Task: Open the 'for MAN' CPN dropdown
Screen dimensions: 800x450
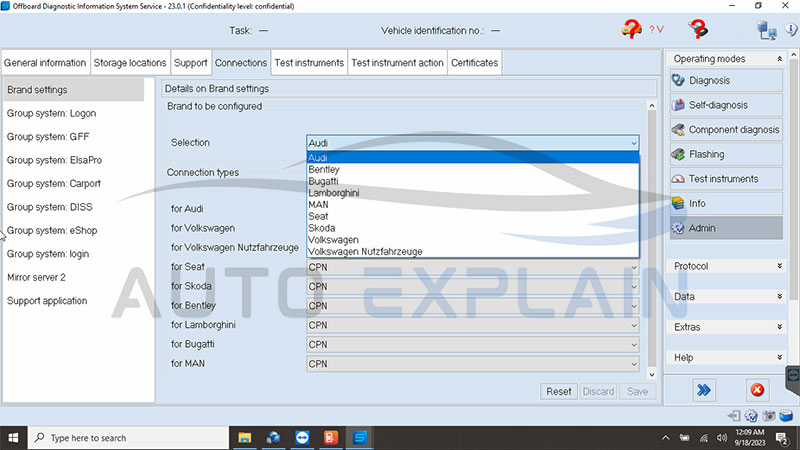Action: point(472,364)
